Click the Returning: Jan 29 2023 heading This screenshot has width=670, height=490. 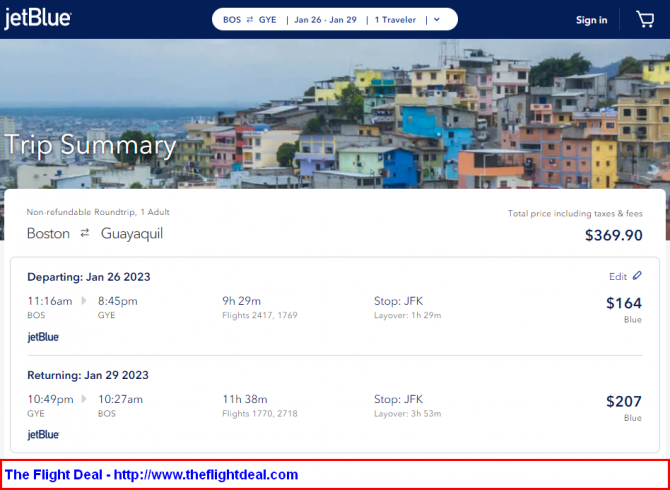click(x=88, y=375)
